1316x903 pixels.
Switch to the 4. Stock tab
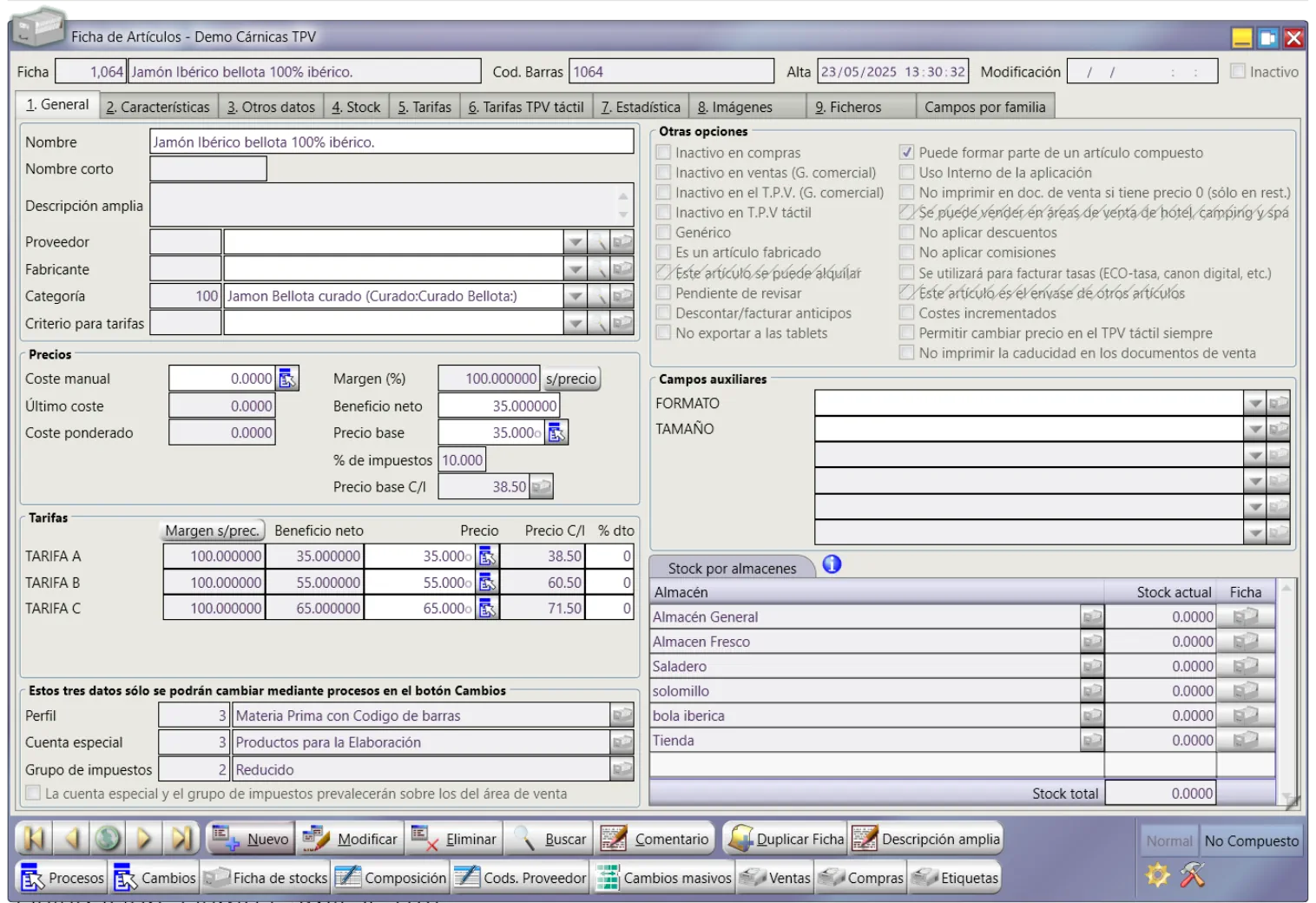pyautogui.click(x=356, y=107)
